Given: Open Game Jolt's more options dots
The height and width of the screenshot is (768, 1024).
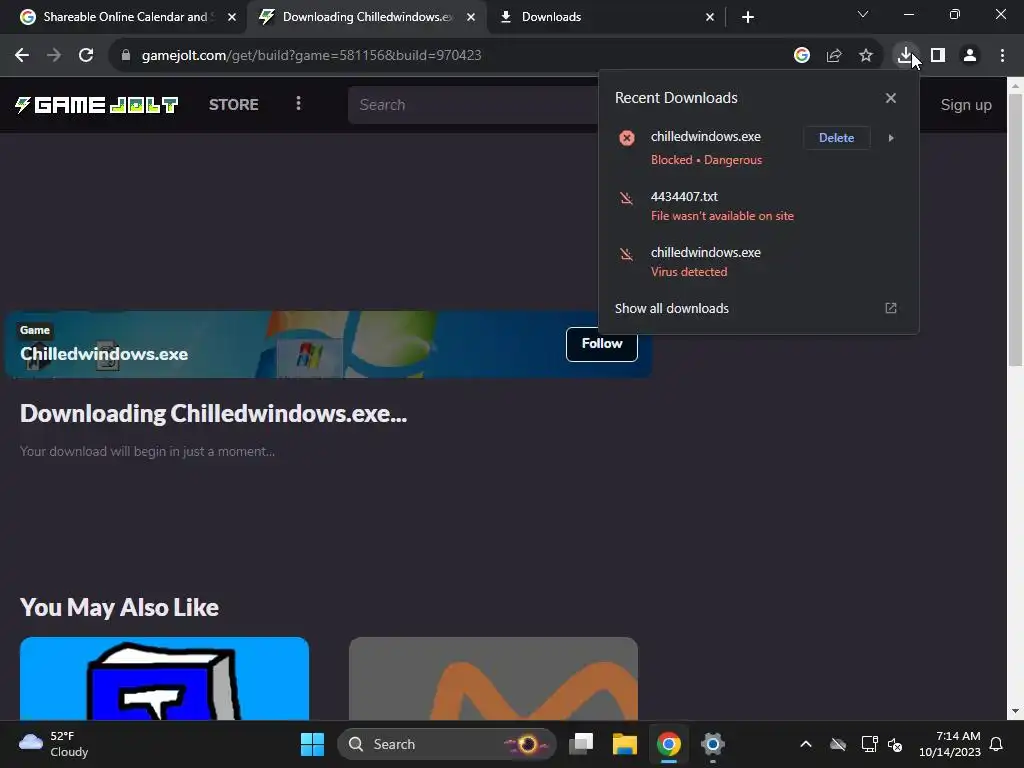Looking at the screenshot, I should [298, 104].
